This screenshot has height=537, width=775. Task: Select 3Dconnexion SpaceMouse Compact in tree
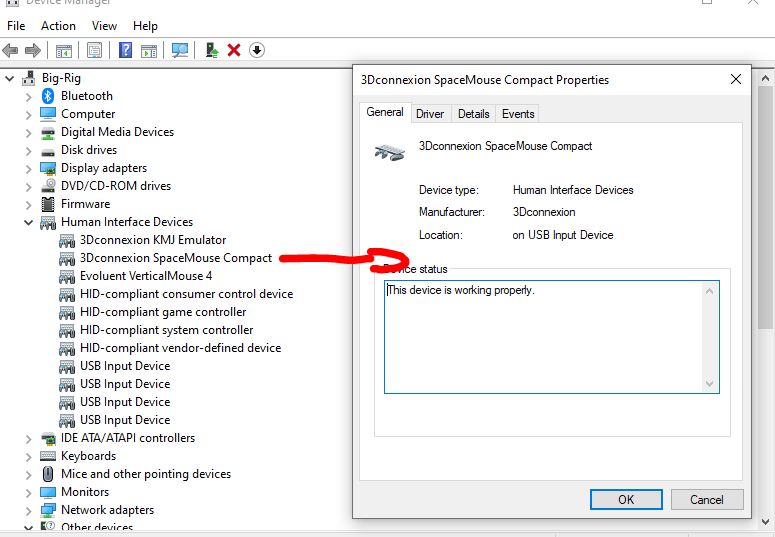(x=176, y=258)
